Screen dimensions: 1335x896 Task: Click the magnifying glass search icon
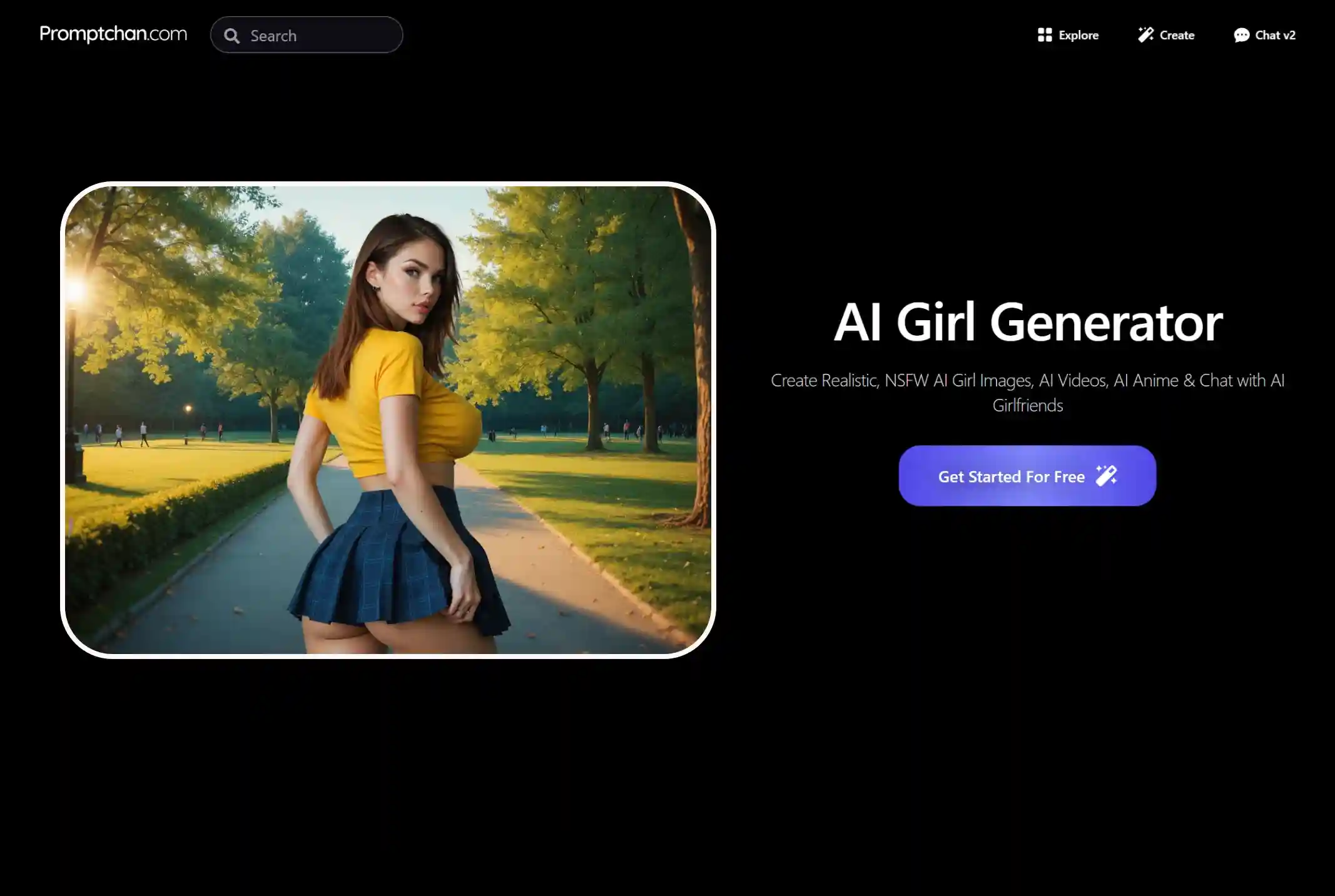click(232, 36)
